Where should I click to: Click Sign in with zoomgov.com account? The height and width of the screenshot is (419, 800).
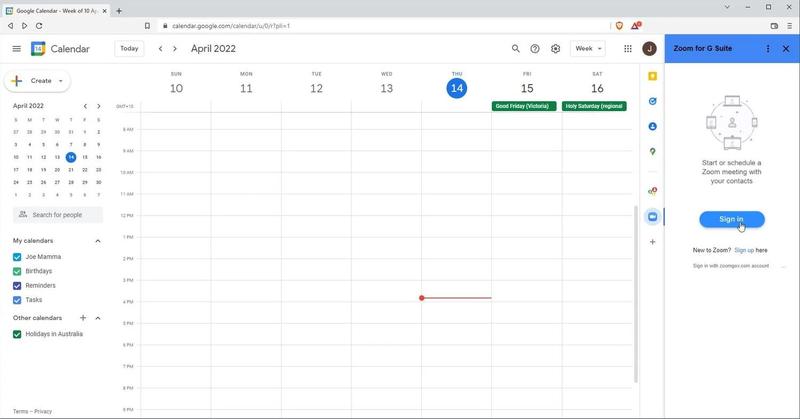point(731,266)
